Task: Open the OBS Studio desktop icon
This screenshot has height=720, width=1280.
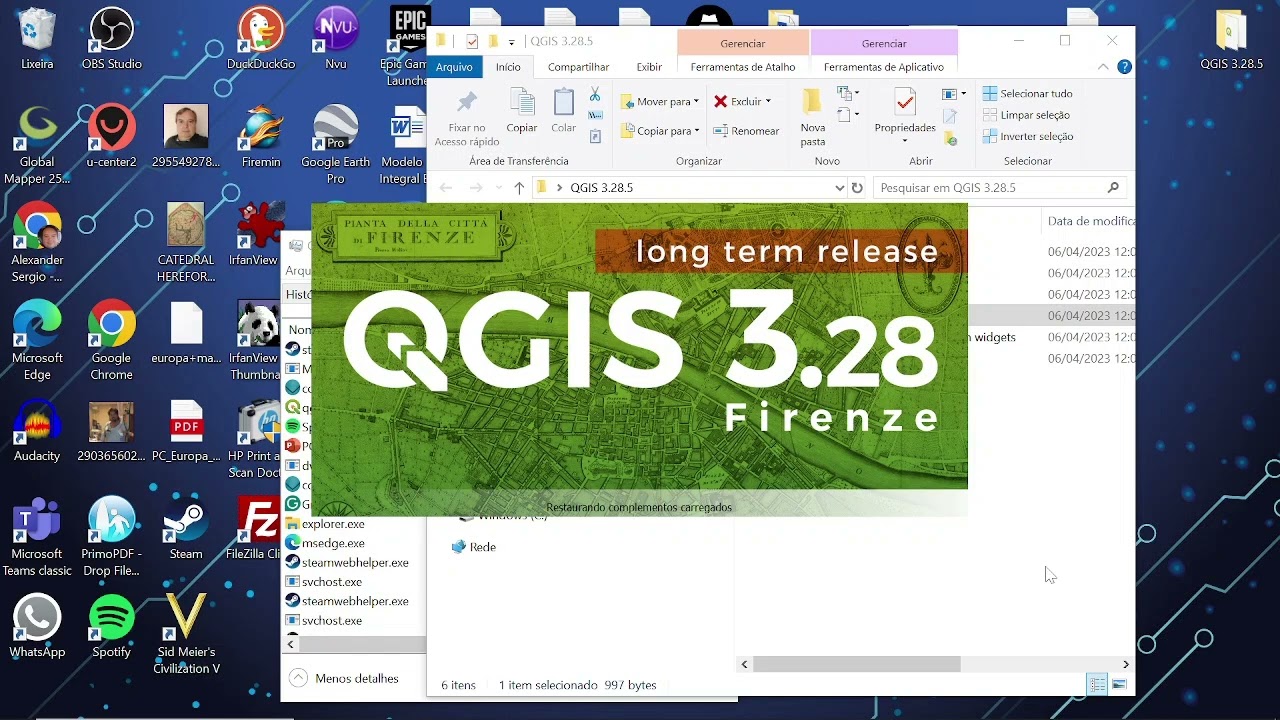Action: (111, 39)
